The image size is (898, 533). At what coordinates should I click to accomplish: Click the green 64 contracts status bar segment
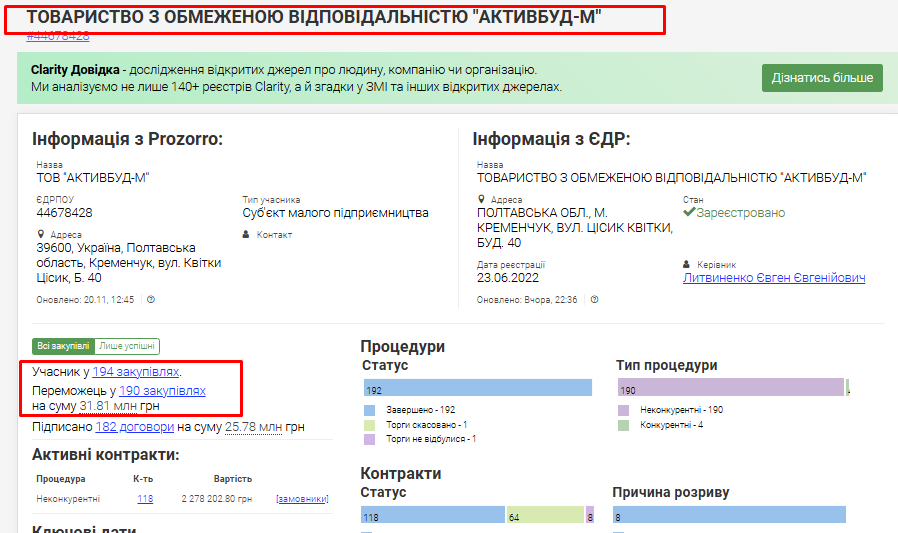coord(545,516)
